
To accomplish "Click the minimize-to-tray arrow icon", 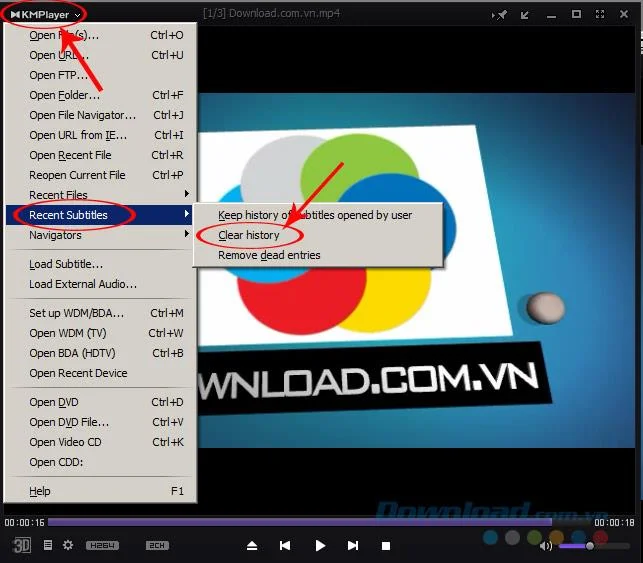I will (524, 15).
